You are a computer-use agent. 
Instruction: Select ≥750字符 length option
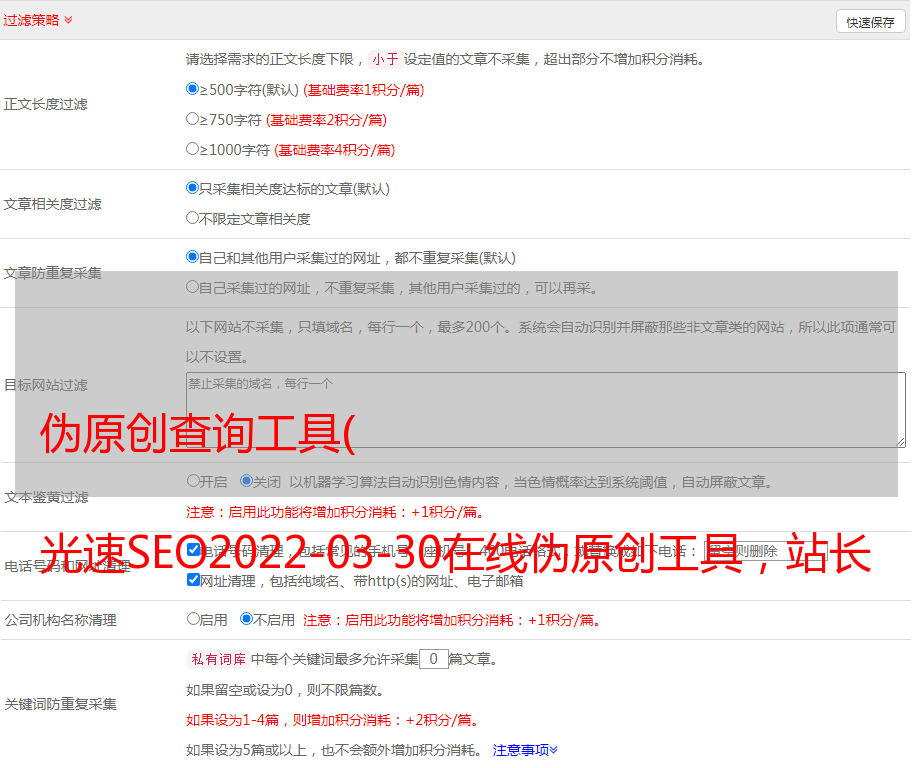click(193, 119)
